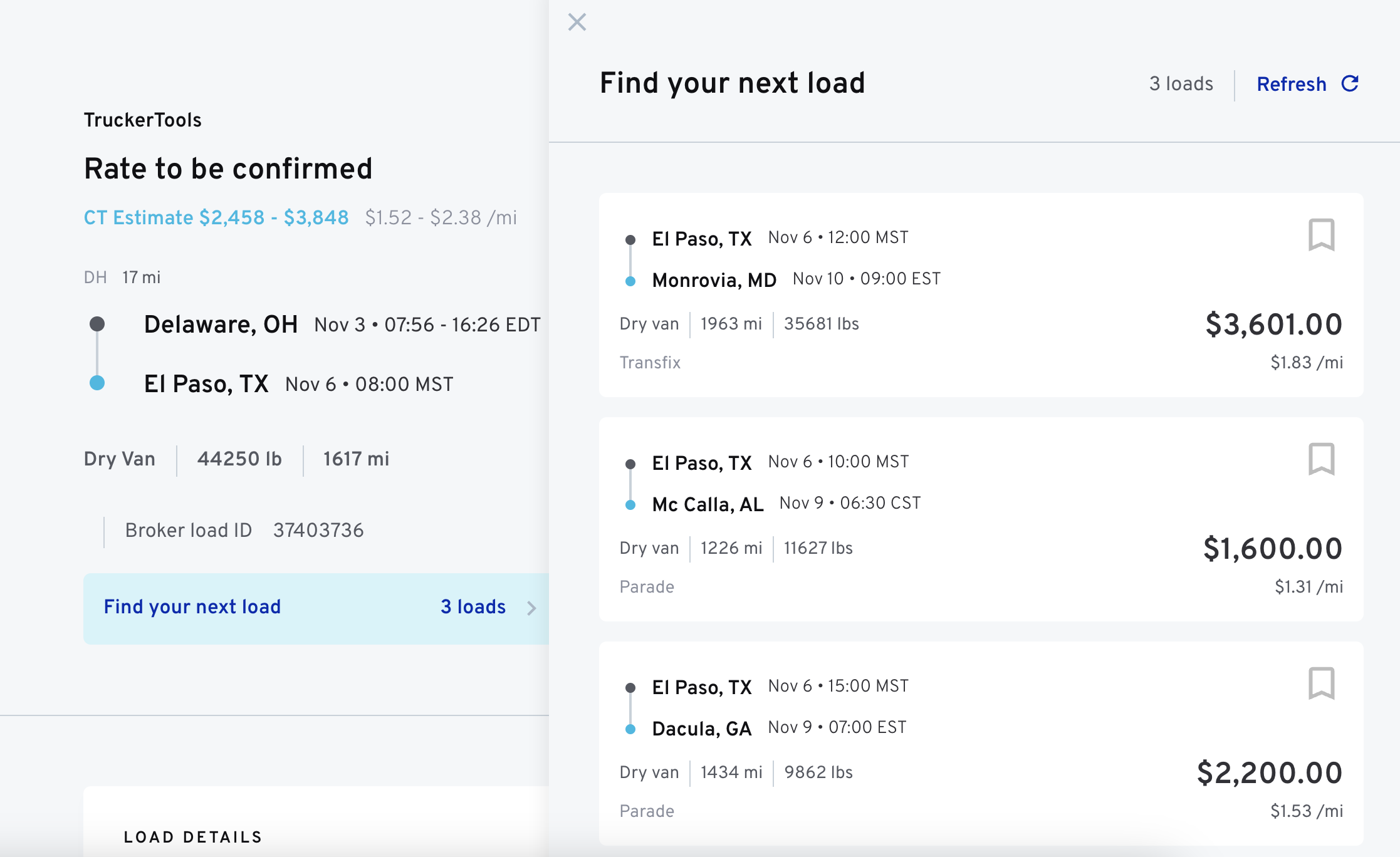The height and width of the screenshot is (857, 1400).
Task: Click the Monrovia, MD destination blue dot
Action: [630, 281]
